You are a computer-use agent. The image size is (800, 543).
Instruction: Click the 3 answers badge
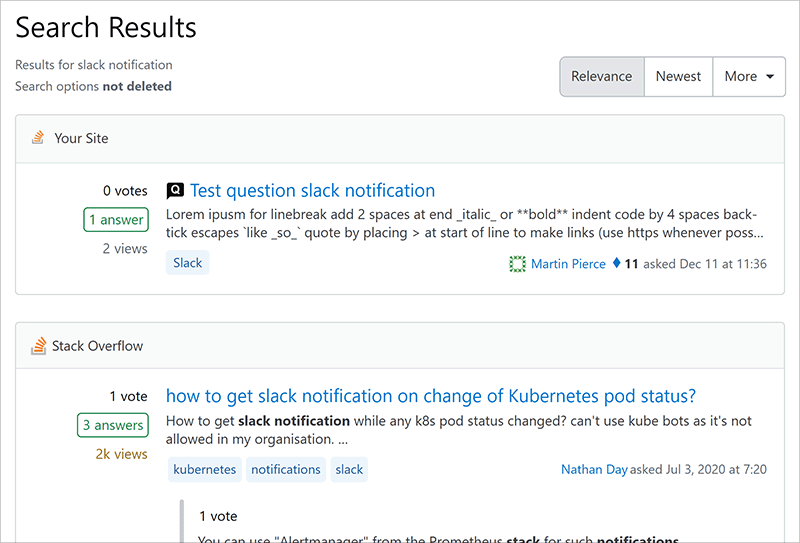tap(112, 425)
